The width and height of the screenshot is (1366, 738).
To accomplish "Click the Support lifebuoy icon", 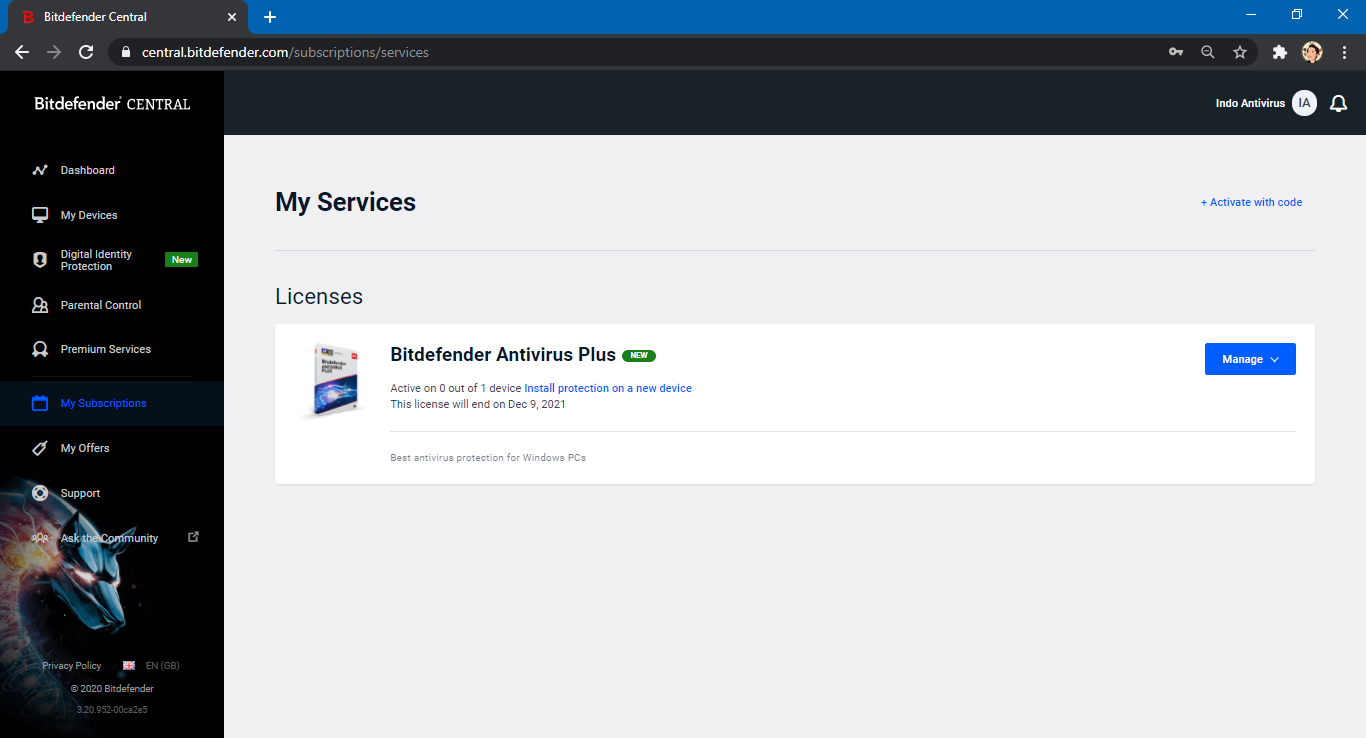I will (x=40, y=493).
